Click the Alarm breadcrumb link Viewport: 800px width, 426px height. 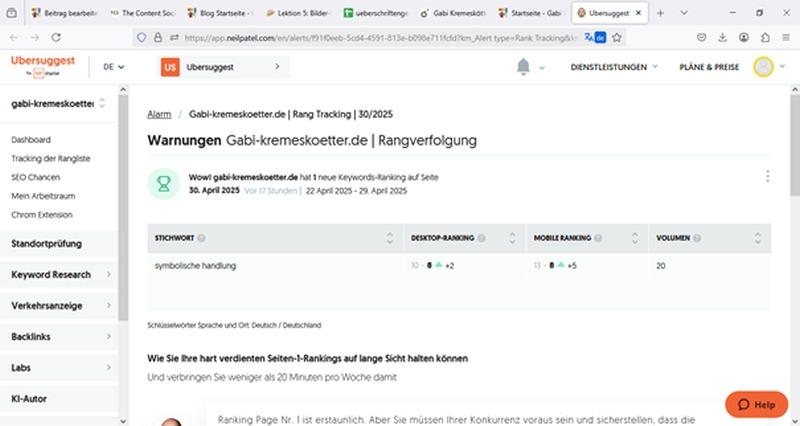(x=158, y=114)
